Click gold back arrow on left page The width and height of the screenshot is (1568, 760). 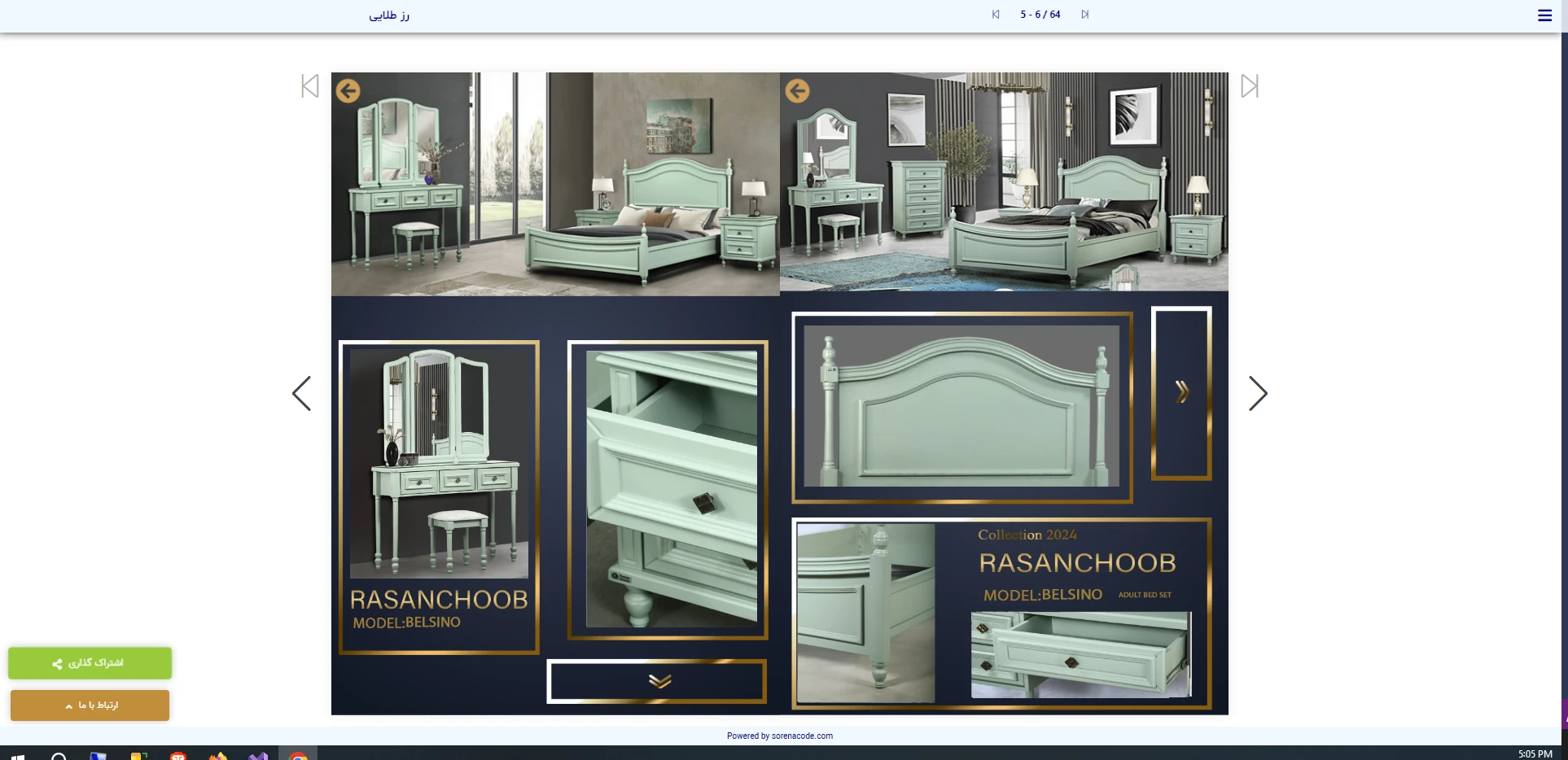tap(348, 91)
